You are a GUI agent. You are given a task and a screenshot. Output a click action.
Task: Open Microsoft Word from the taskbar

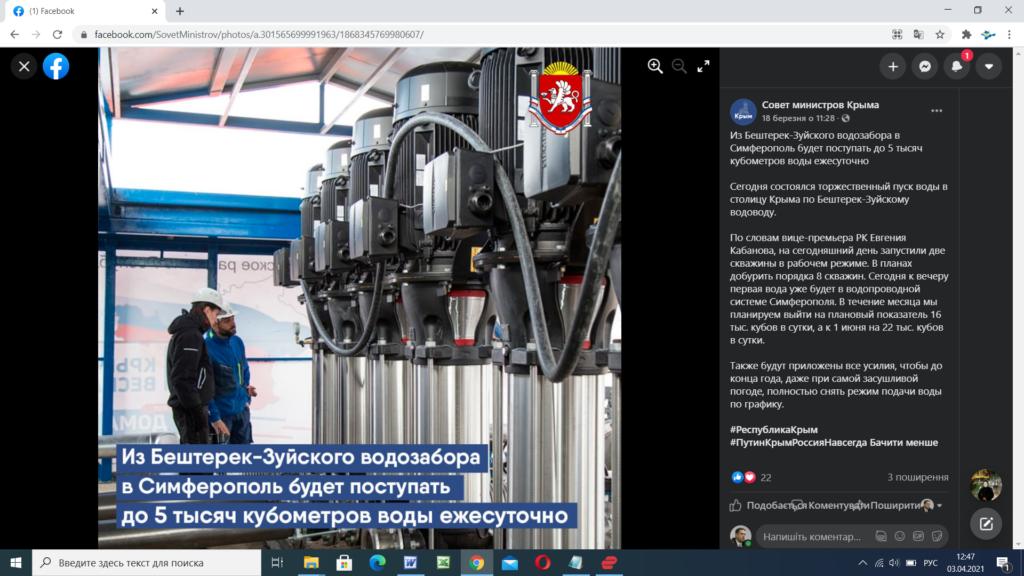tap(409, 563)
